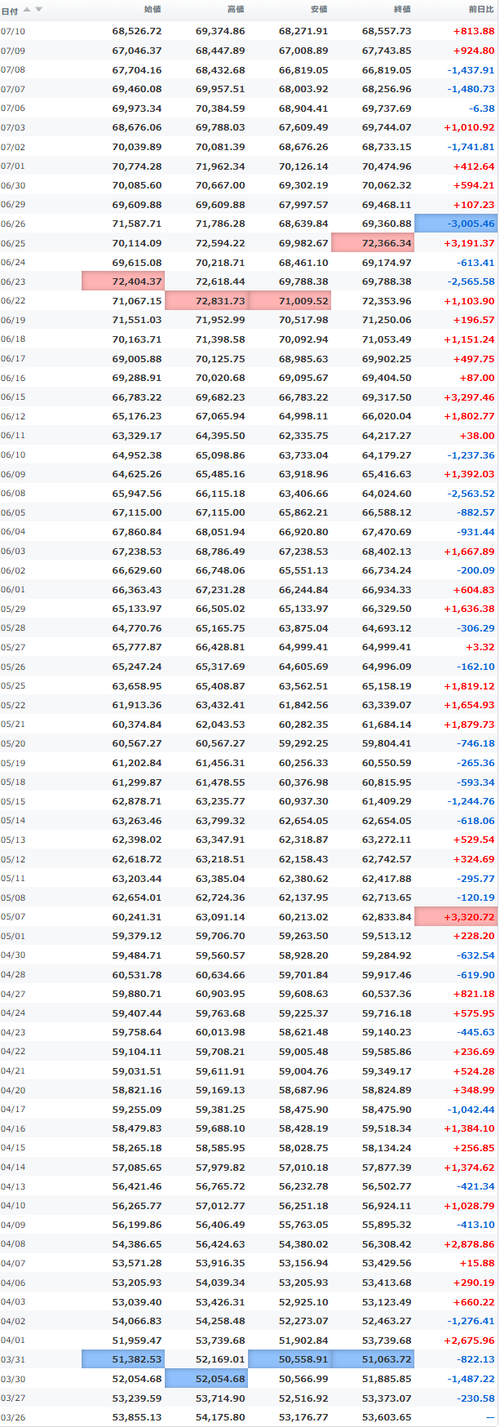
Task: Select the highlighted 71,009.52 low price cell
Action: click(289, 300)
